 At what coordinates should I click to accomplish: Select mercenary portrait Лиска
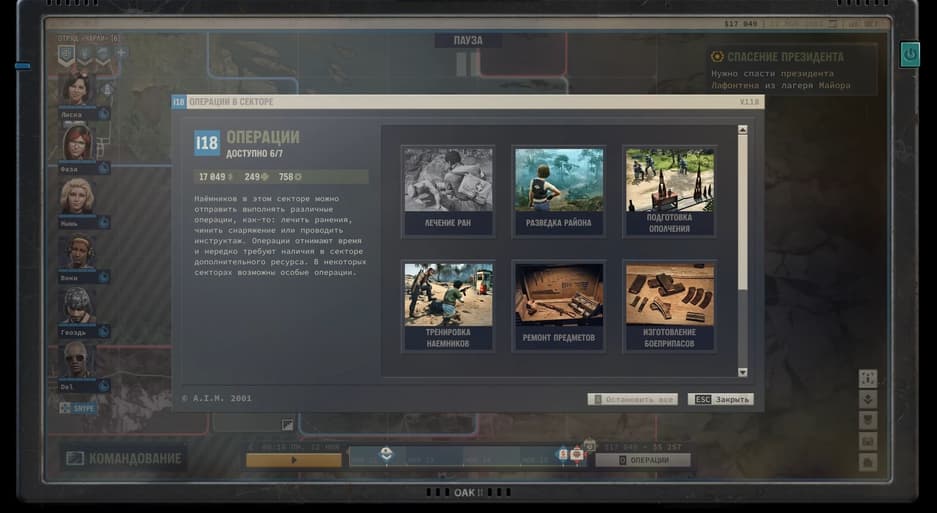click(76, 90)
